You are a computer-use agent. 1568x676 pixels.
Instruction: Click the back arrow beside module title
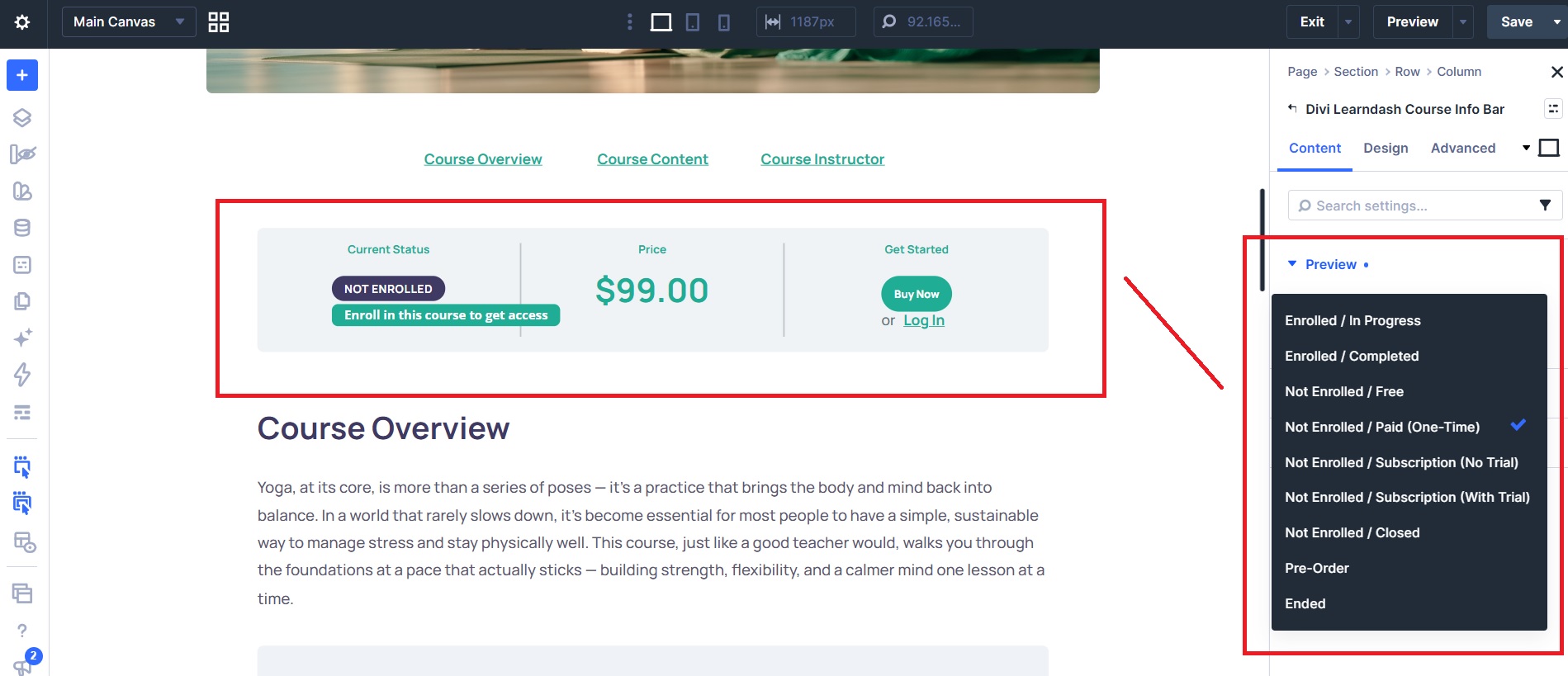click(1292, 108)
